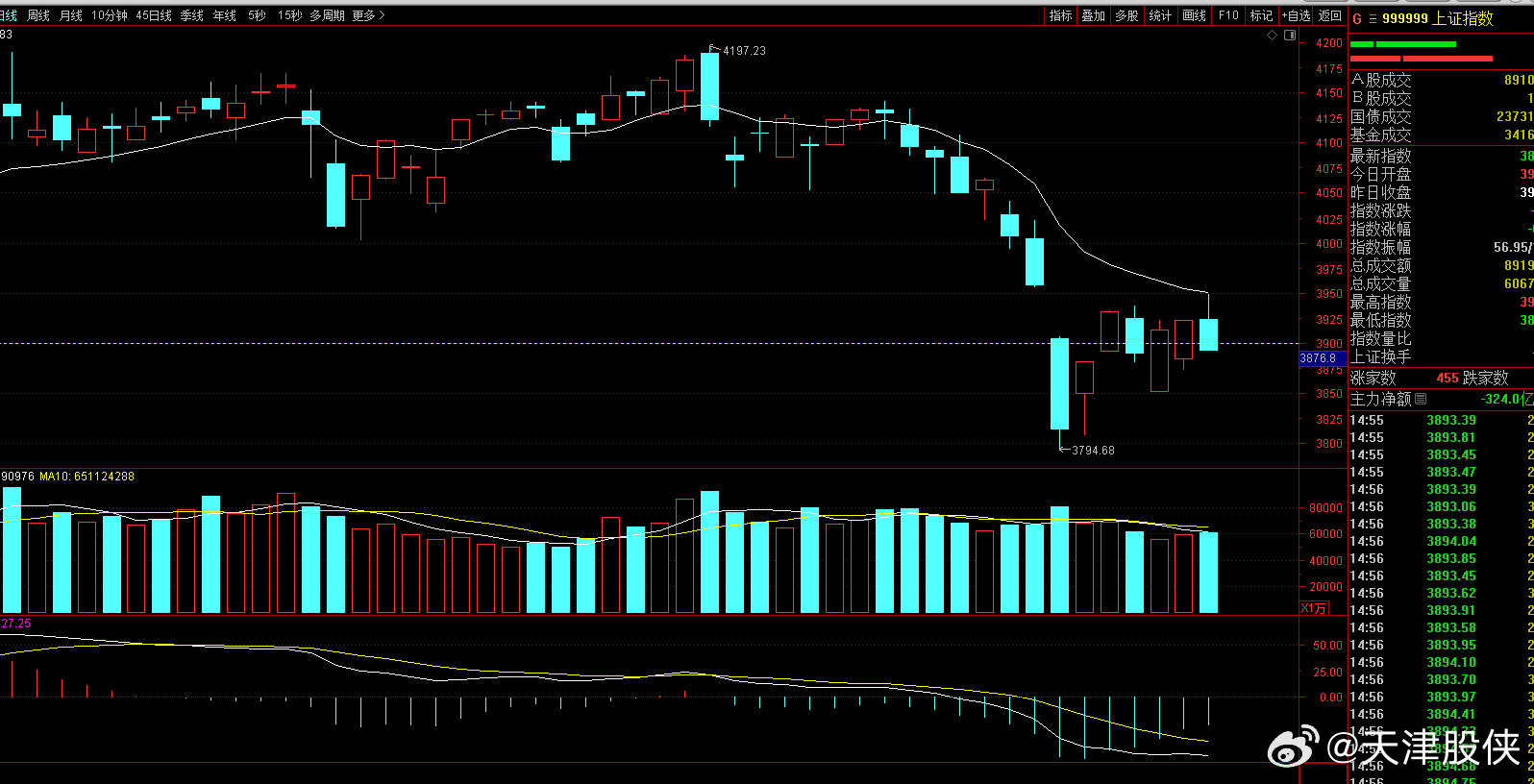Open the F10 company info button
1534x784 pixels.
(1228, 15)
